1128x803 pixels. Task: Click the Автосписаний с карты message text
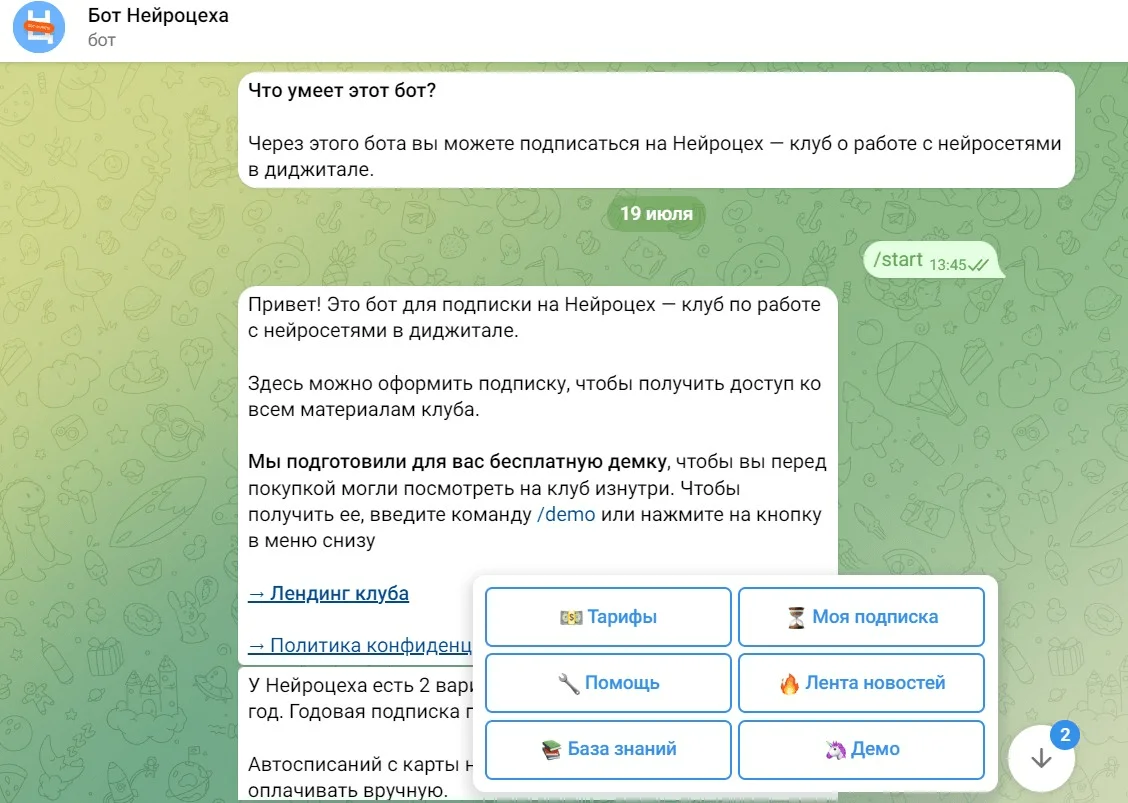tap(360, 777)
